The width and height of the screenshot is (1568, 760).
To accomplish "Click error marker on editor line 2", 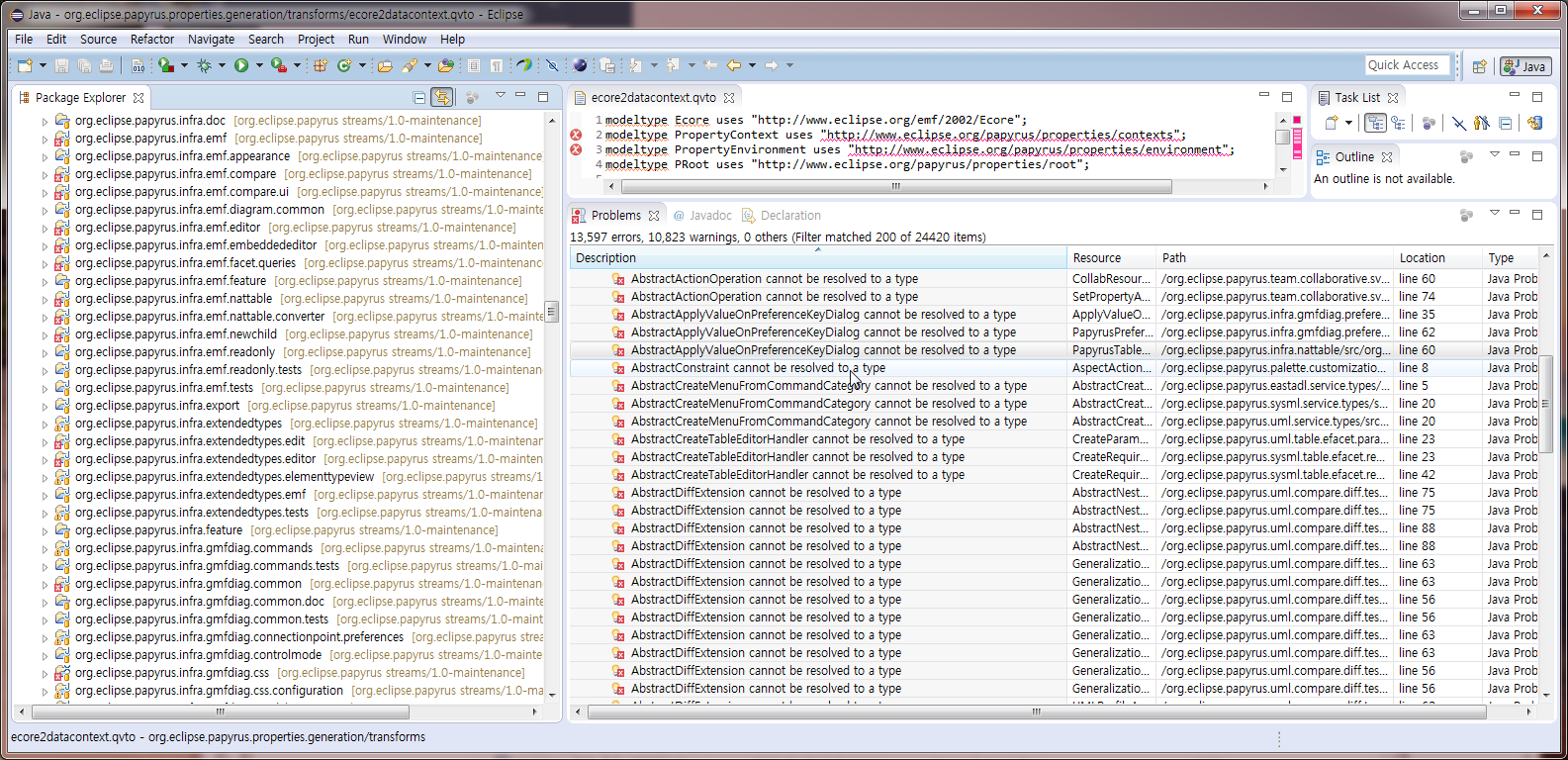I will tap(576, 135).
